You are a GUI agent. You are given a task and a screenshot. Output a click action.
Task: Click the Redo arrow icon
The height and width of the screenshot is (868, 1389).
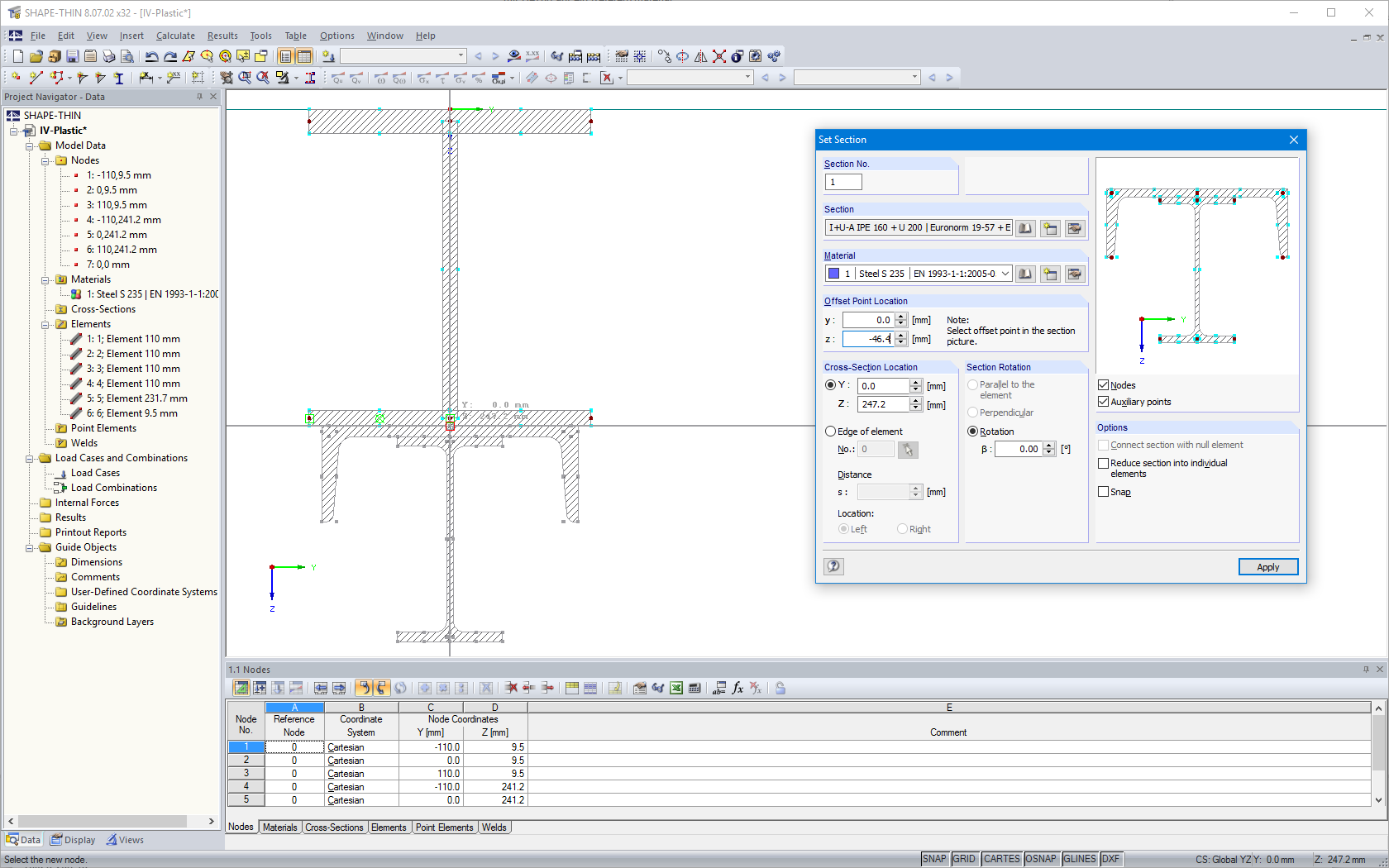pyautogui.click(x=170, y=56)
